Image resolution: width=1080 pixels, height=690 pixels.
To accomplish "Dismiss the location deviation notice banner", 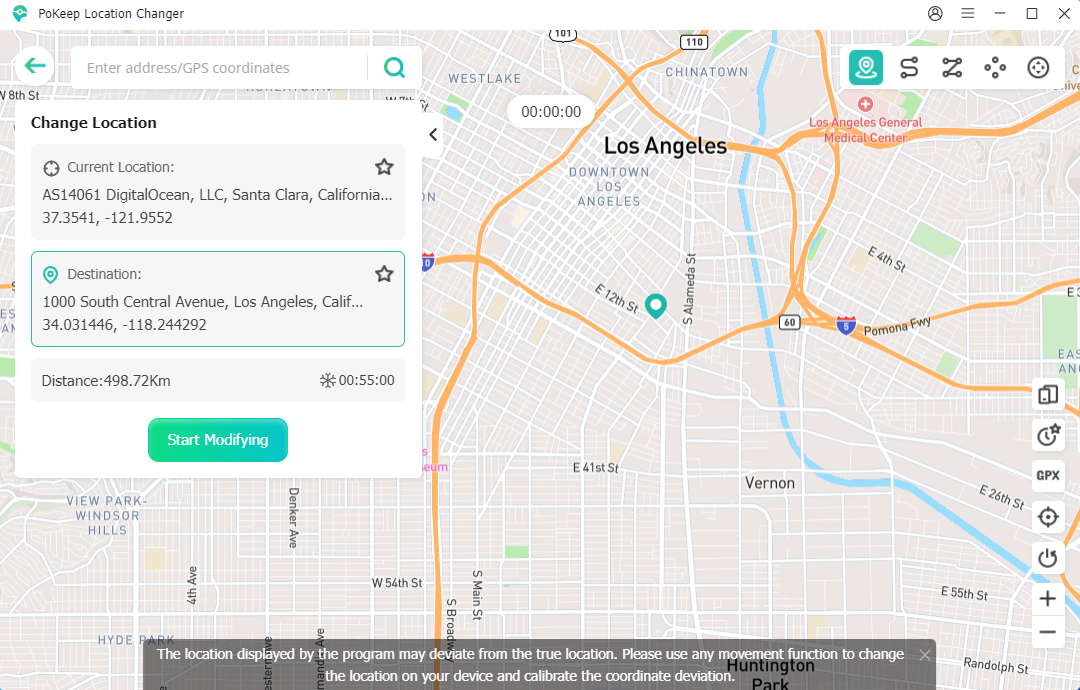I will [925, 655].
